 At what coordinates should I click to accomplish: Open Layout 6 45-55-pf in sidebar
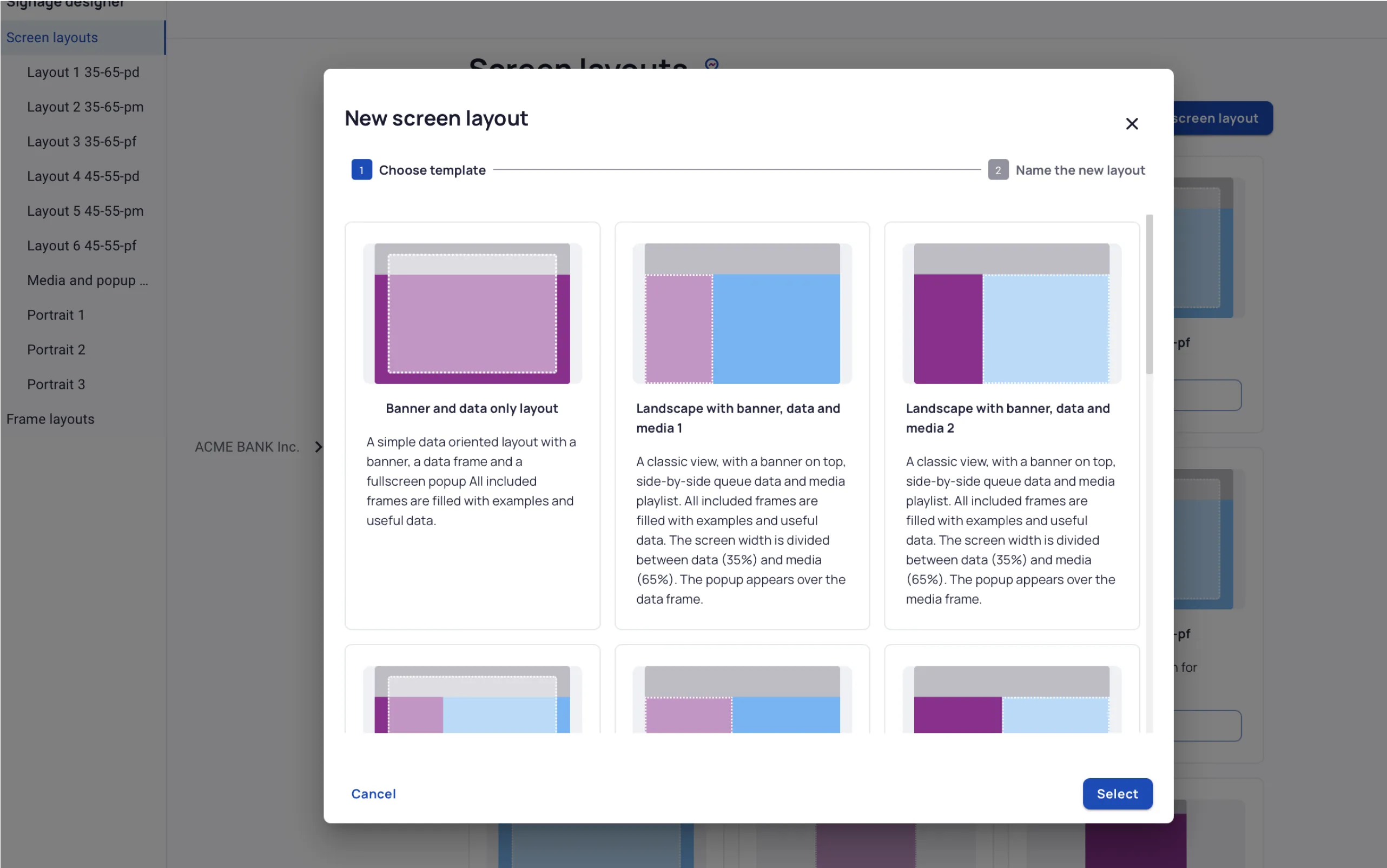[x=82, y=246]
